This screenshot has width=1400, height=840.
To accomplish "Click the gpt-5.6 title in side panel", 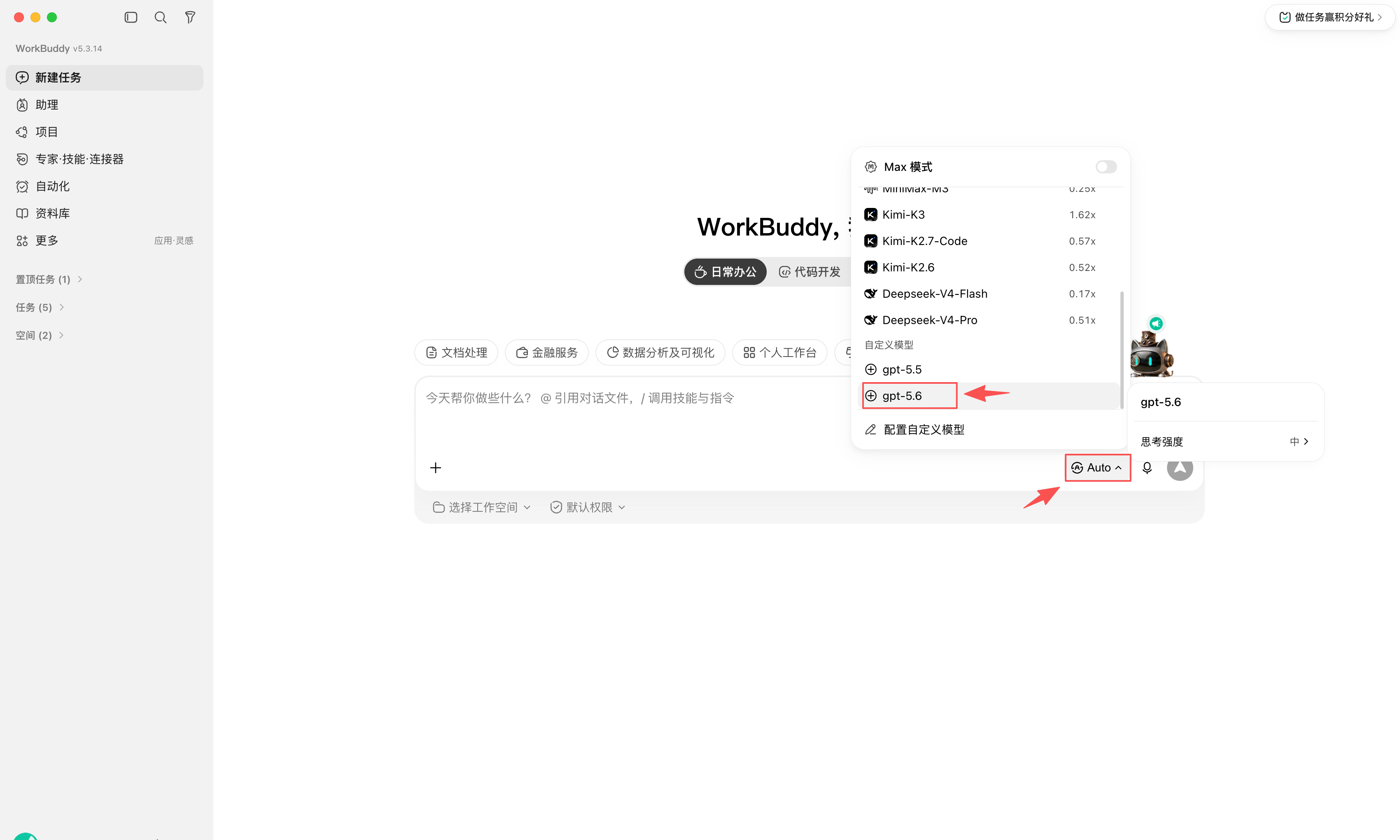I will (1161, 402).
